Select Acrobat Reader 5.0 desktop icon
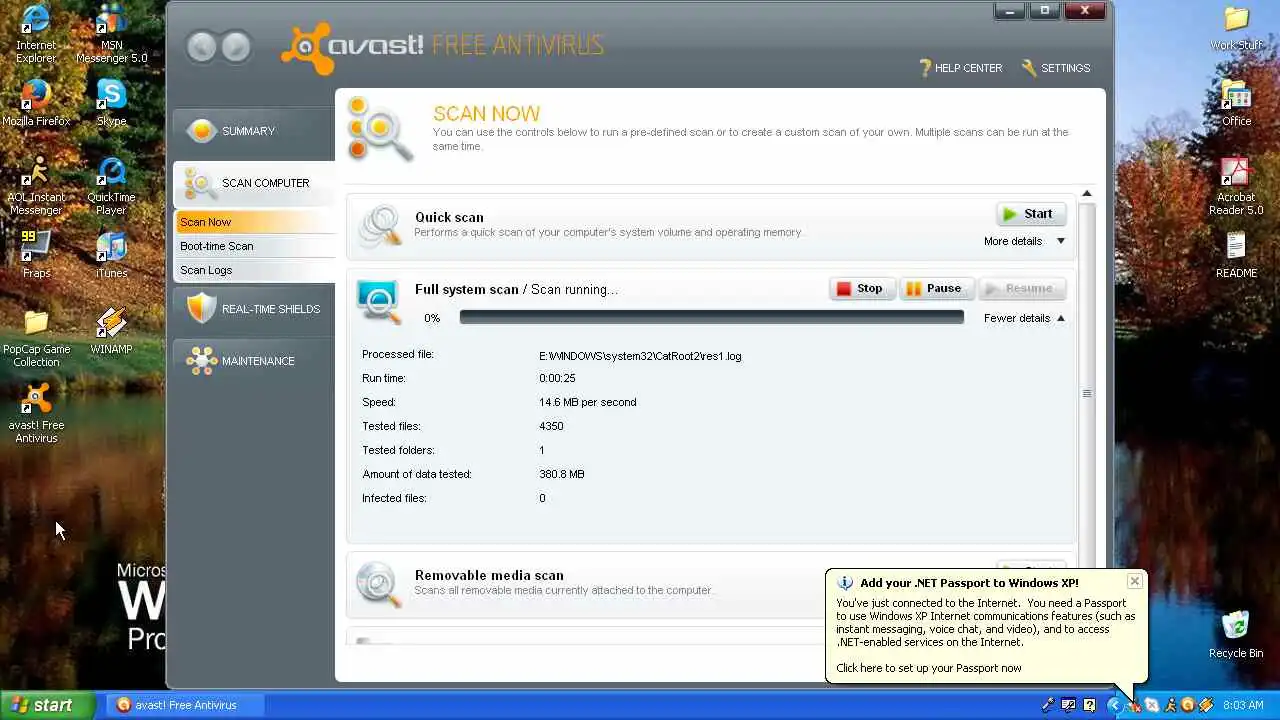This screenshot has width=1280, height=720. tap(1236, 186)
